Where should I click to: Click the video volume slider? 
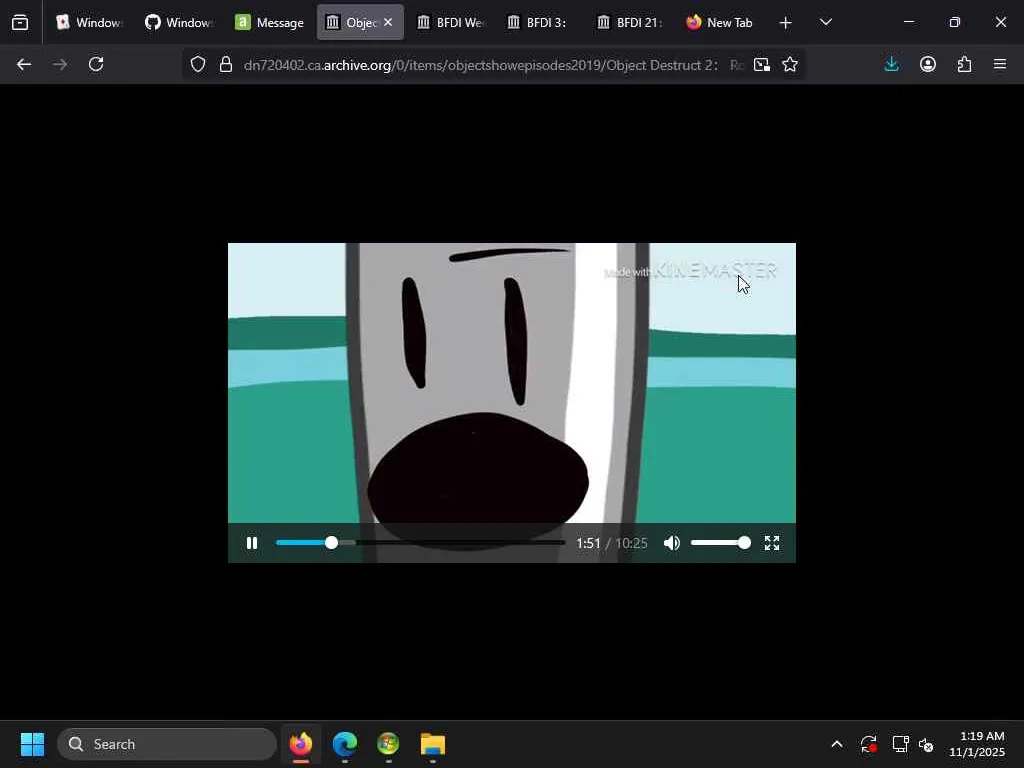click(720, 543)
